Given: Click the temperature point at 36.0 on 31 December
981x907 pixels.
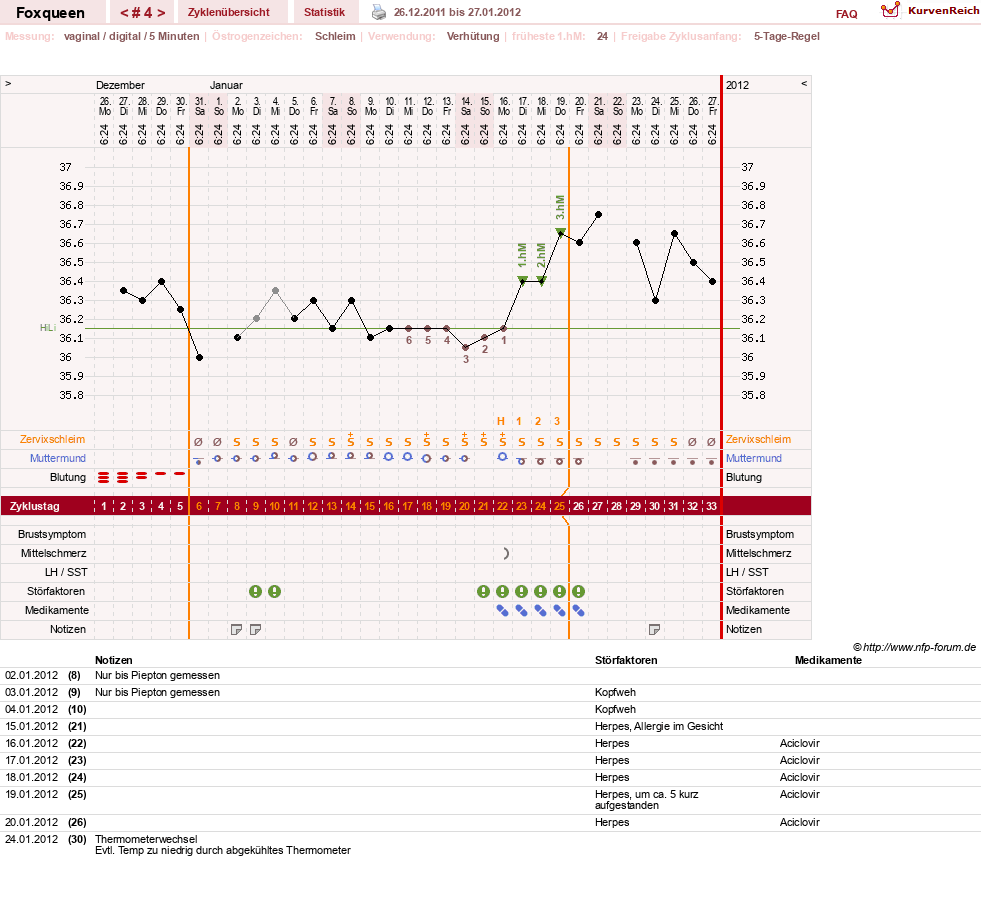Looking at the screenshot, I should click(200, 357).
